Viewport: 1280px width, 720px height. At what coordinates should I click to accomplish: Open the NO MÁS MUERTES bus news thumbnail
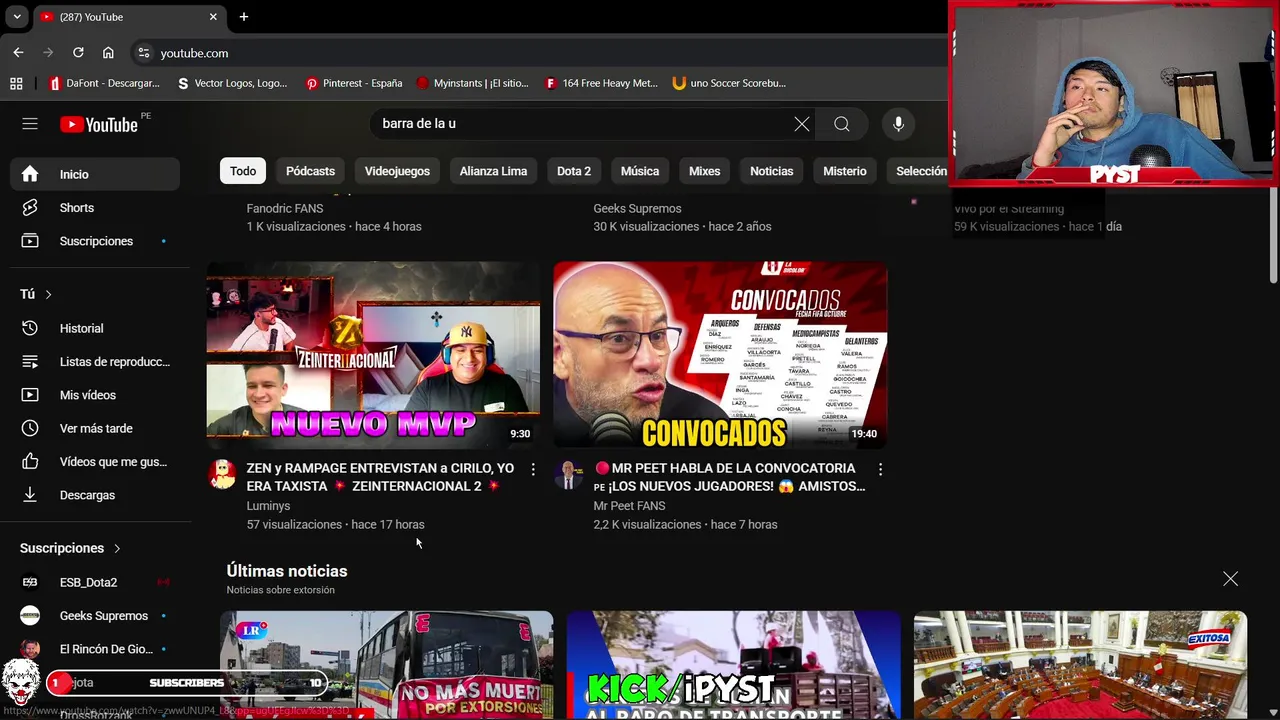point(386,665)
